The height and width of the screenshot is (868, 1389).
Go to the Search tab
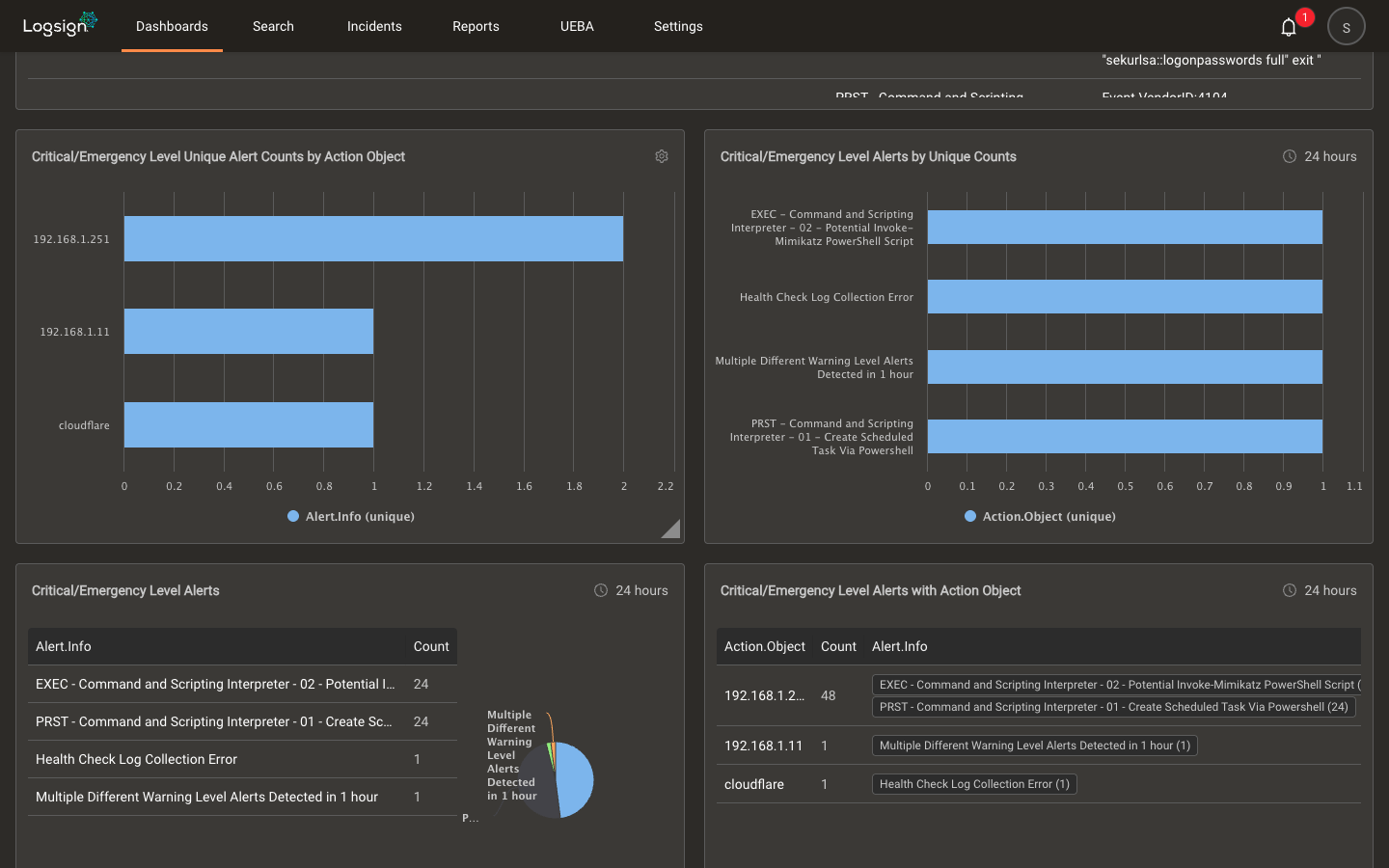coord(273,26)
